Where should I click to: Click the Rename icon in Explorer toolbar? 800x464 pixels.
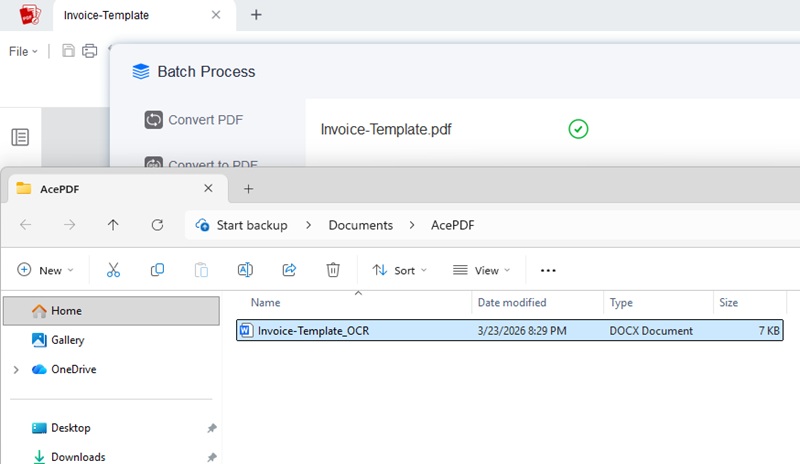click(245, 270)
